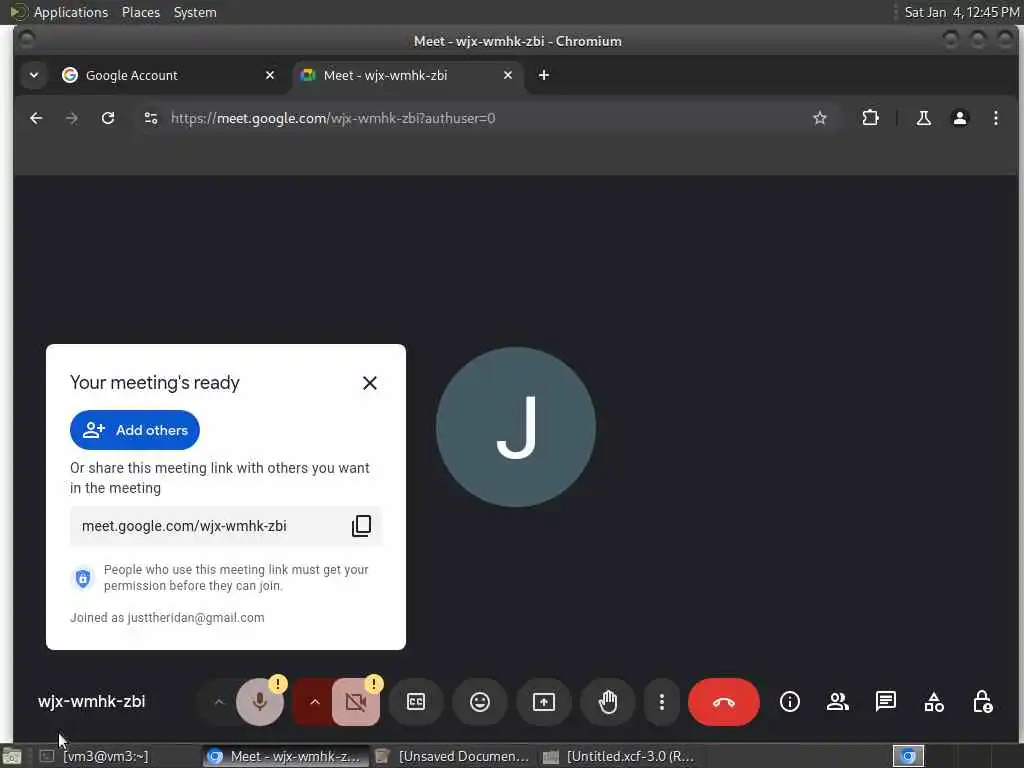The height and width of the screenshot is (768, 1024).
Task: Open Chrome Labs flask icon
Action: pyautogui.click(x=923, y=118)
